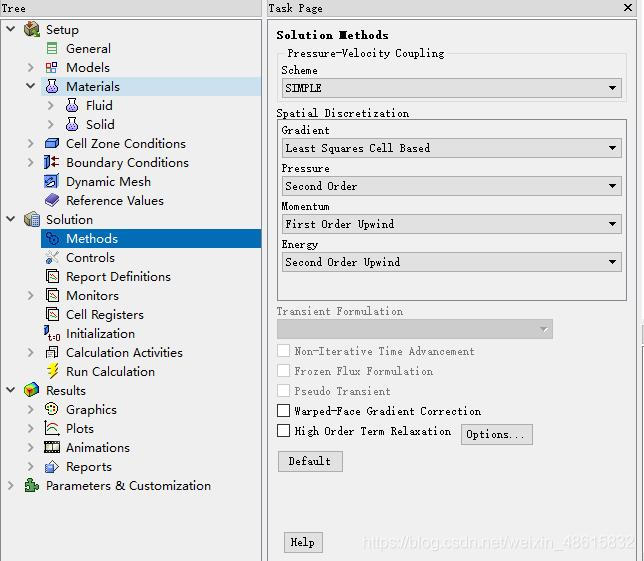Click the Run Calculation lightning icon
This screenshot has width=644, height=561.
click(x=52, y=371)
